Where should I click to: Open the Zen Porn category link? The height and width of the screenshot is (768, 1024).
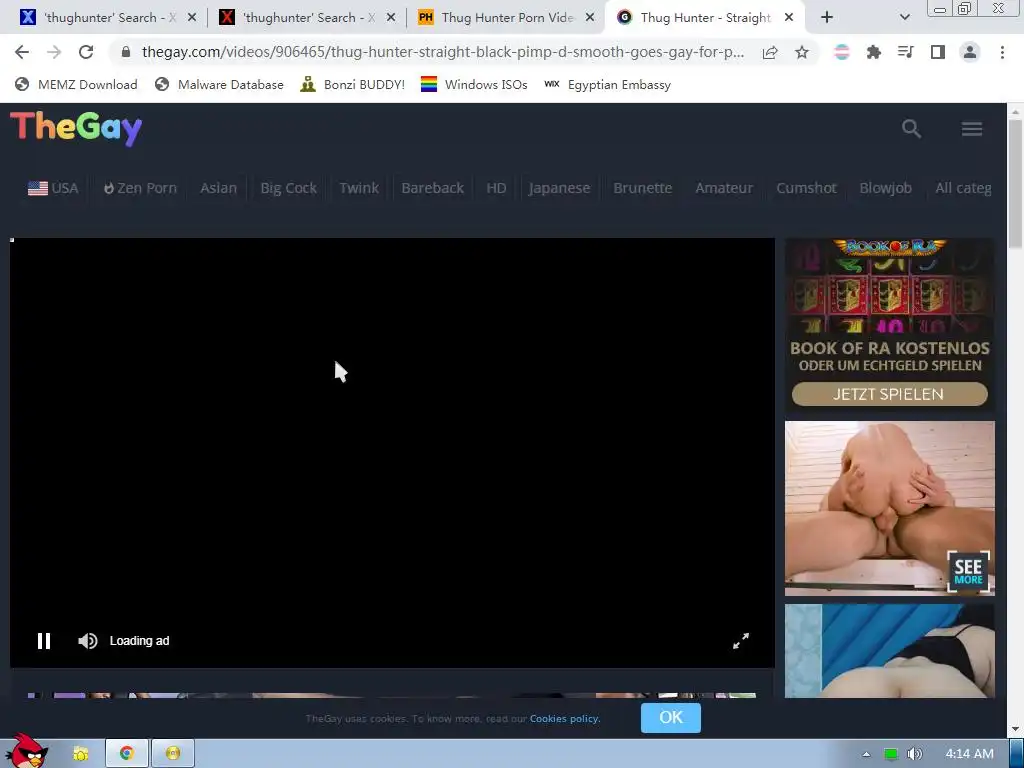pyautogui.click(x=140, y=188)
